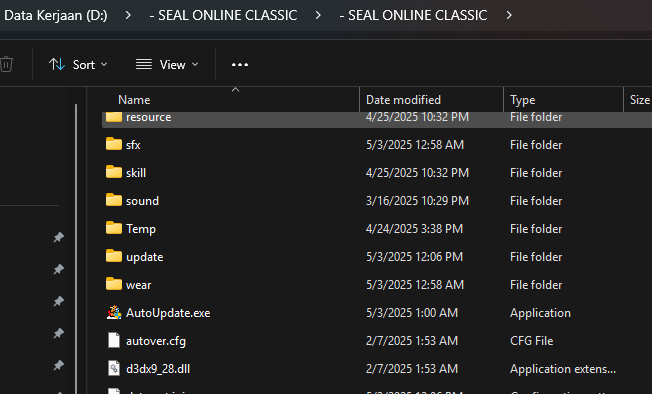652x394 pixels.
Task: Click the wear folder icon
Action: pos(114,284)
